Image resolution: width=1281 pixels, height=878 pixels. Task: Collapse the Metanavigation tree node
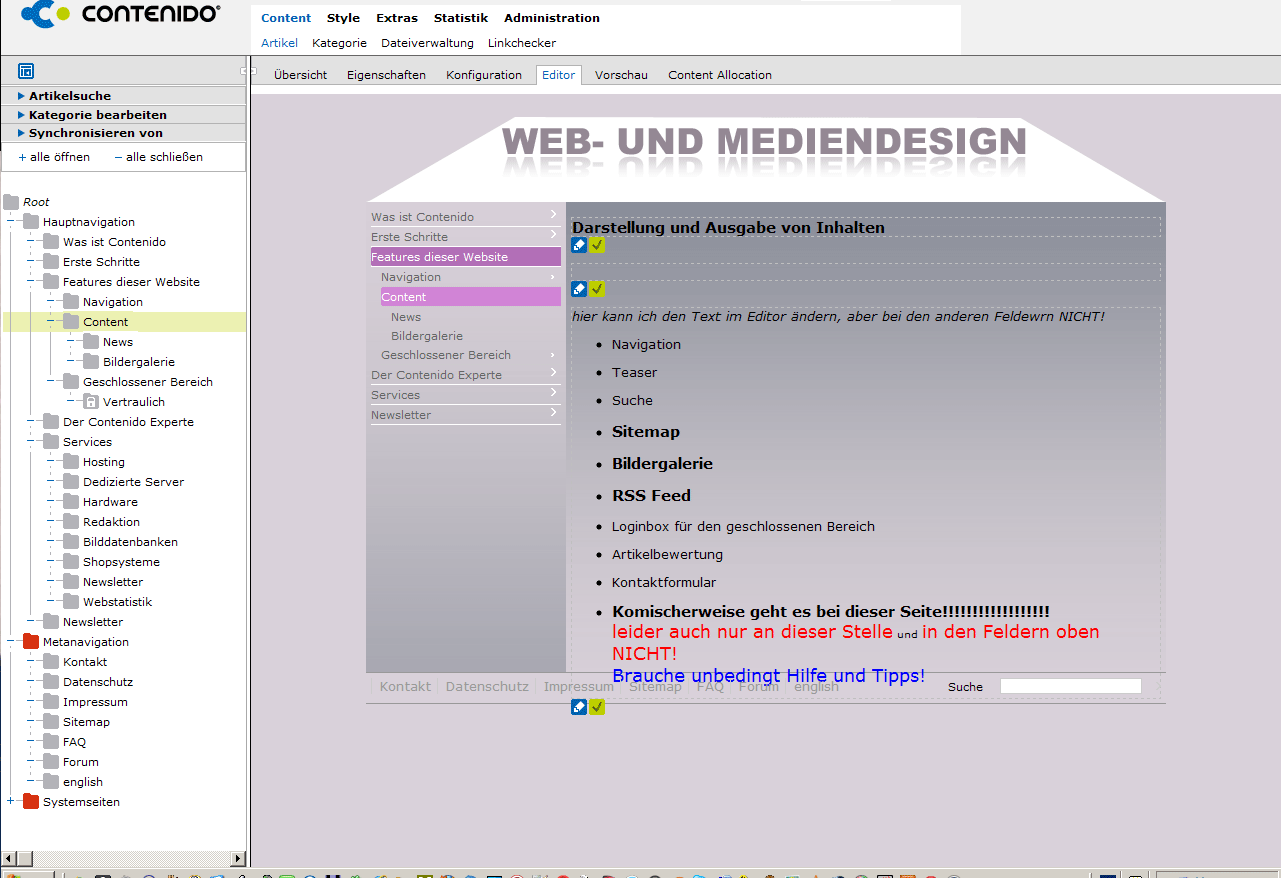[11, 642]
